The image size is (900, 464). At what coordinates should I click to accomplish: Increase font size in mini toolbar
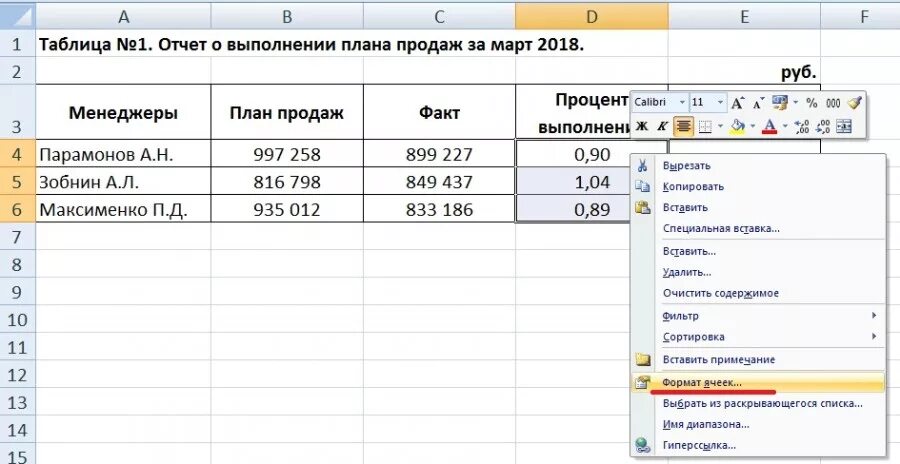click(737, 103)
